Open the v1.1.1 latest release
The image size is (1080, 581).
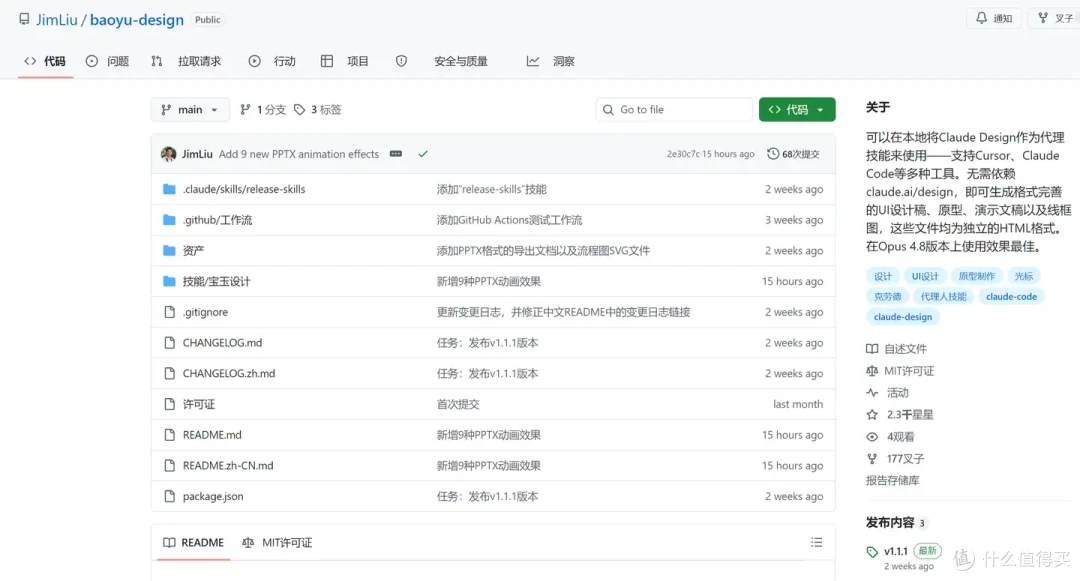(x=895, y=551)
